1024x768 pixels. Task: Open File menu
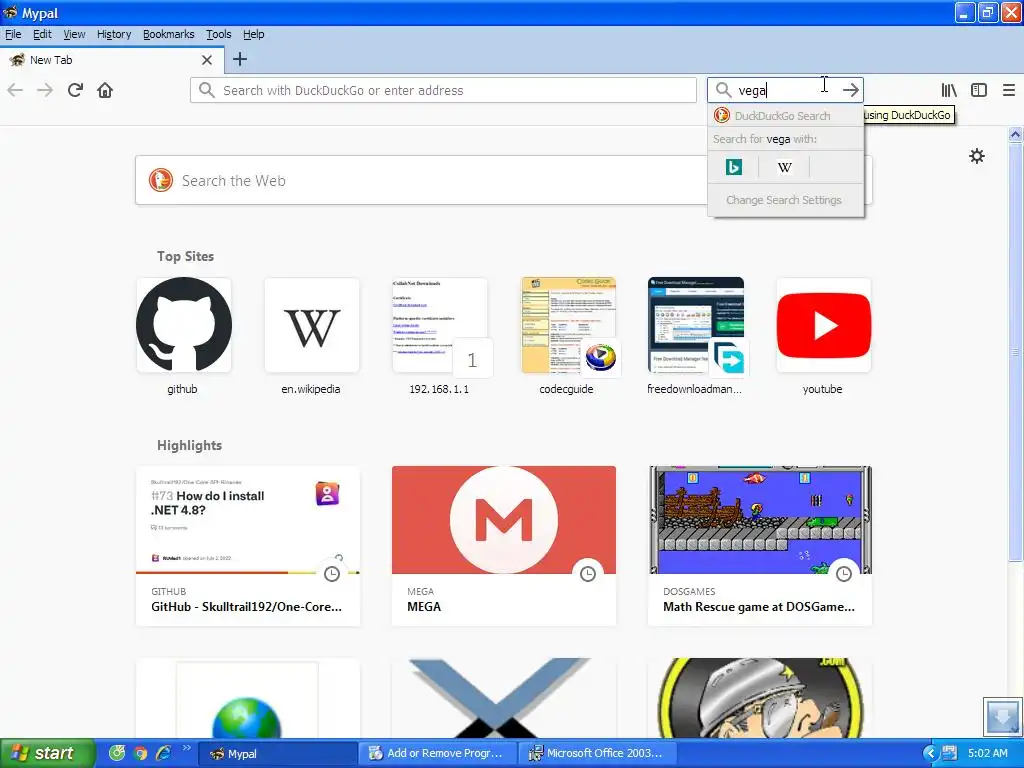(13, 34)
